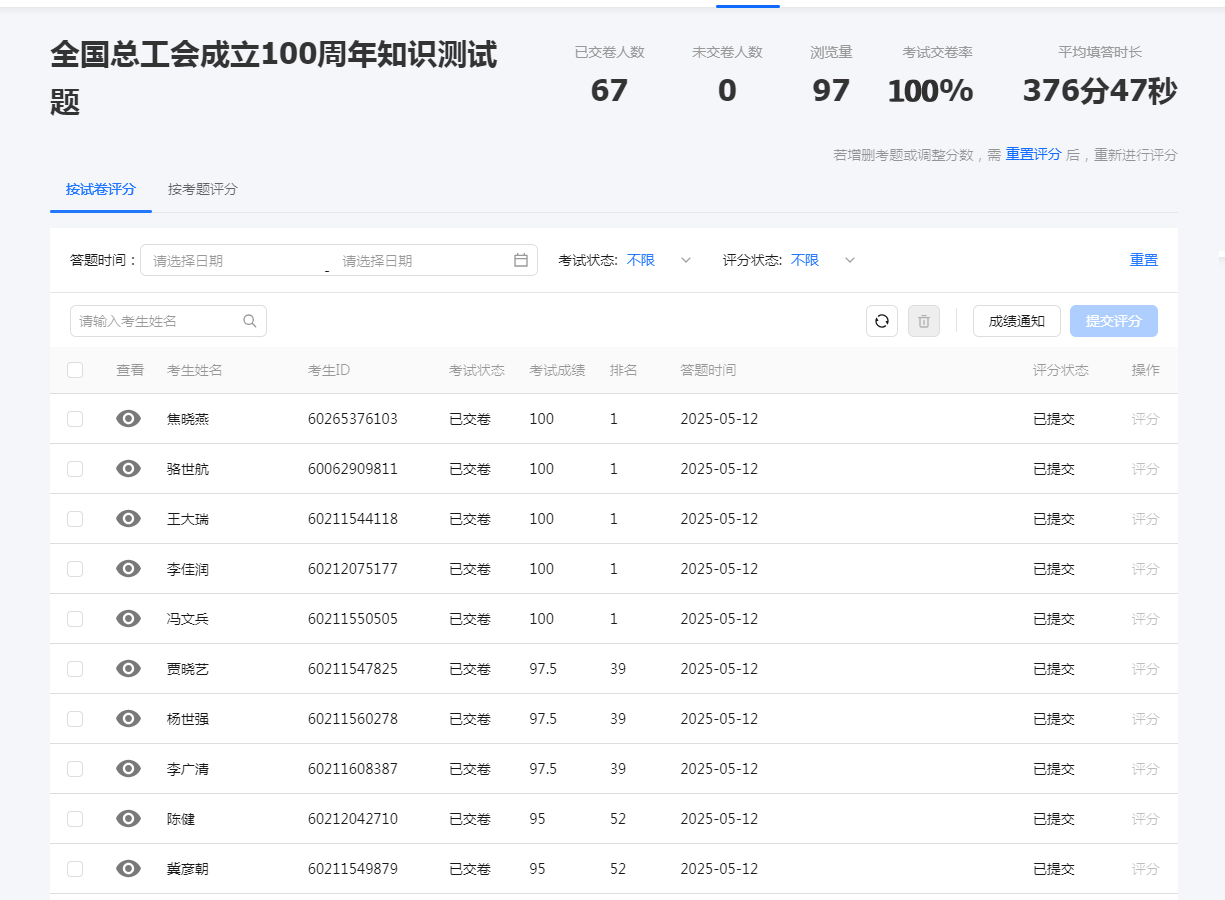Open the calendar icon for 答题时间

pyautogui.click(x=520, y=259)
